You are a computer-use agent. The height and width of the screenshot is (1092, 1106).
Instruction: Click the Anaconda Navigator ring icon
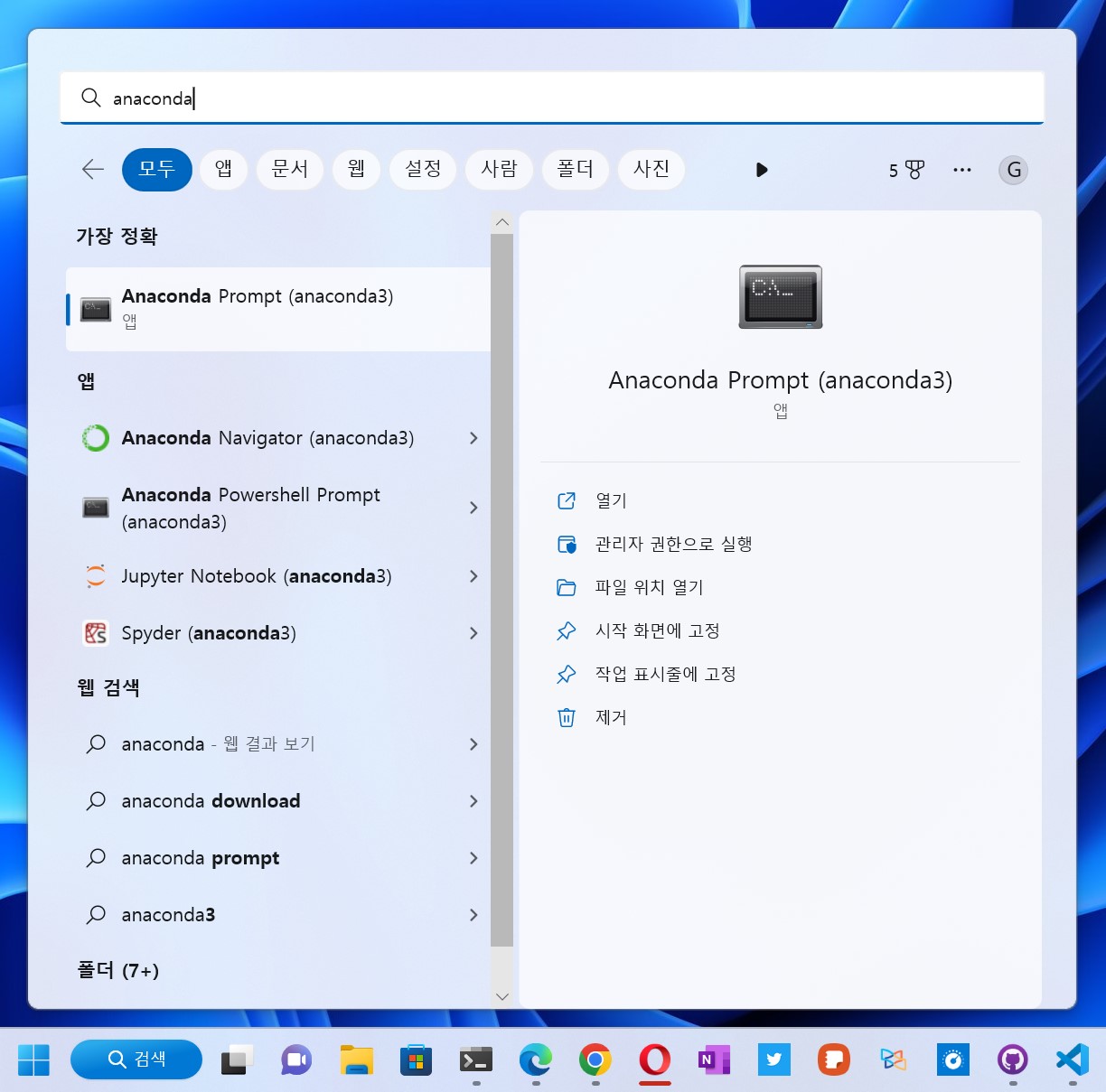(x=96, y=438)
